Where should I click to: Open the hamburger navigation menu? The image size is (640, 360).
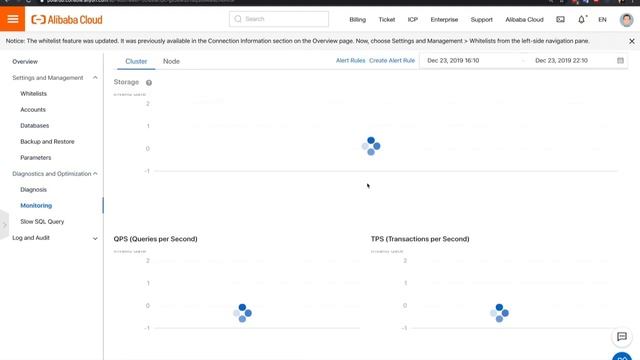coord(12,19)
